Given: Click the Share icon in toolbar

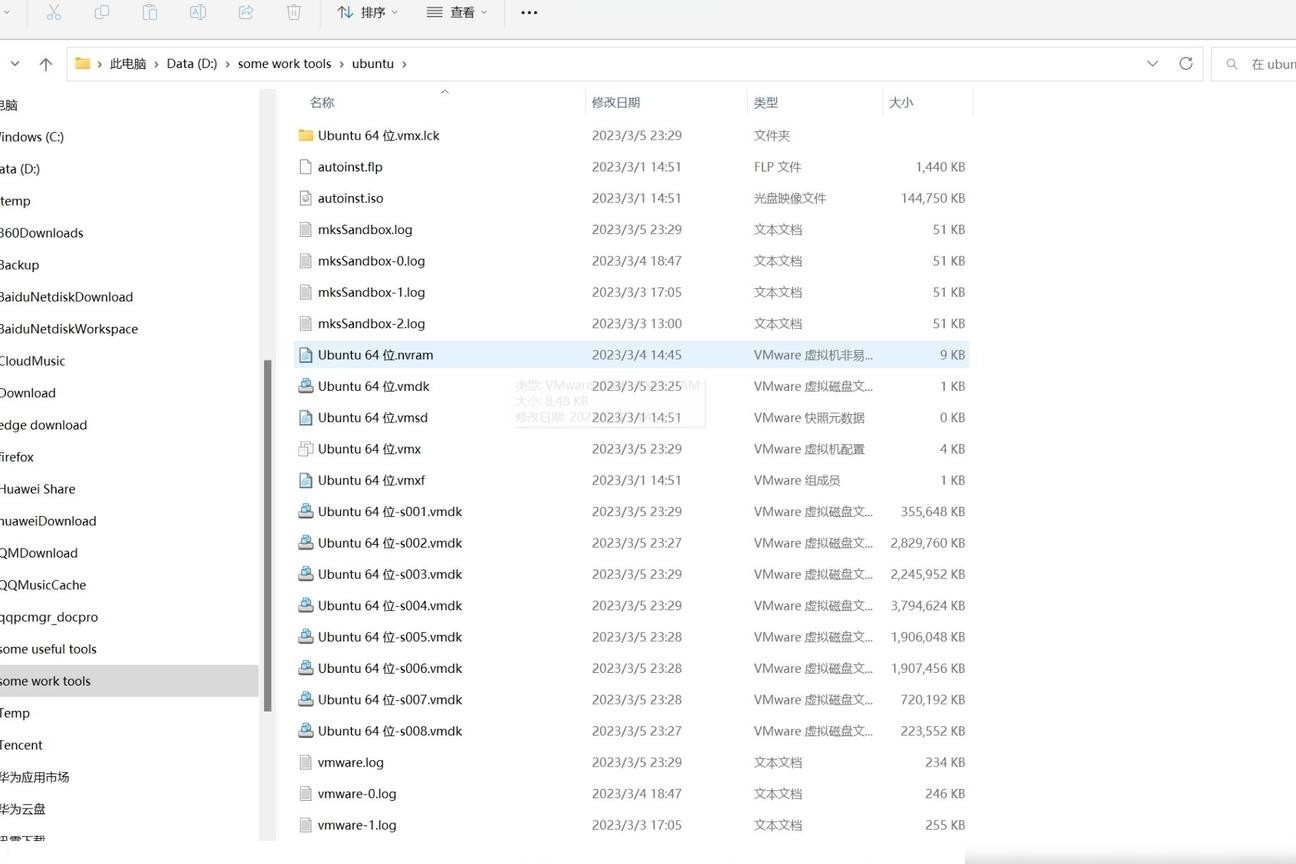Looking at the screenshot, I should point(246,12).
